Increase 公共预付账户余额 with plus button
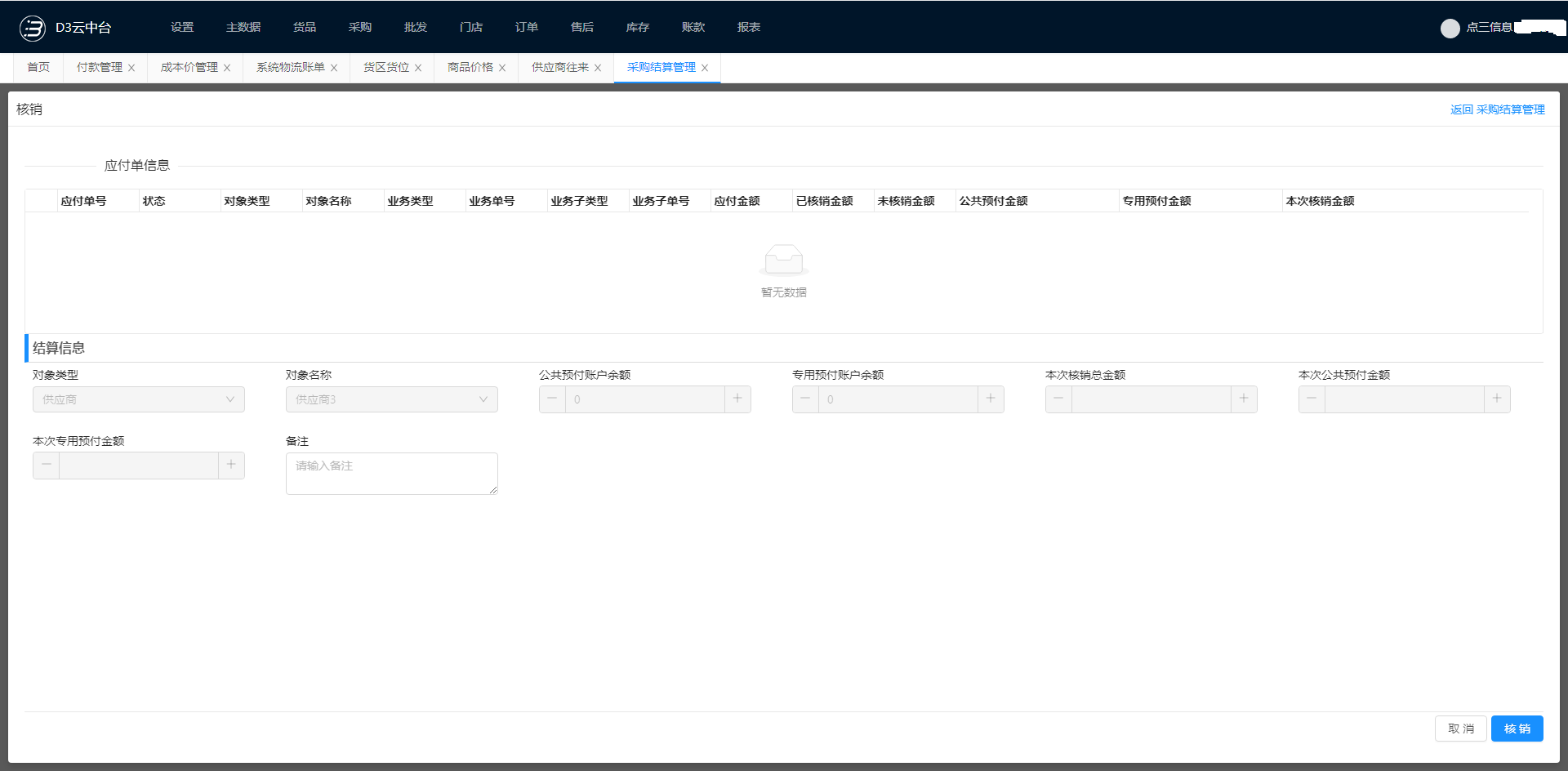 coord(737,399)
